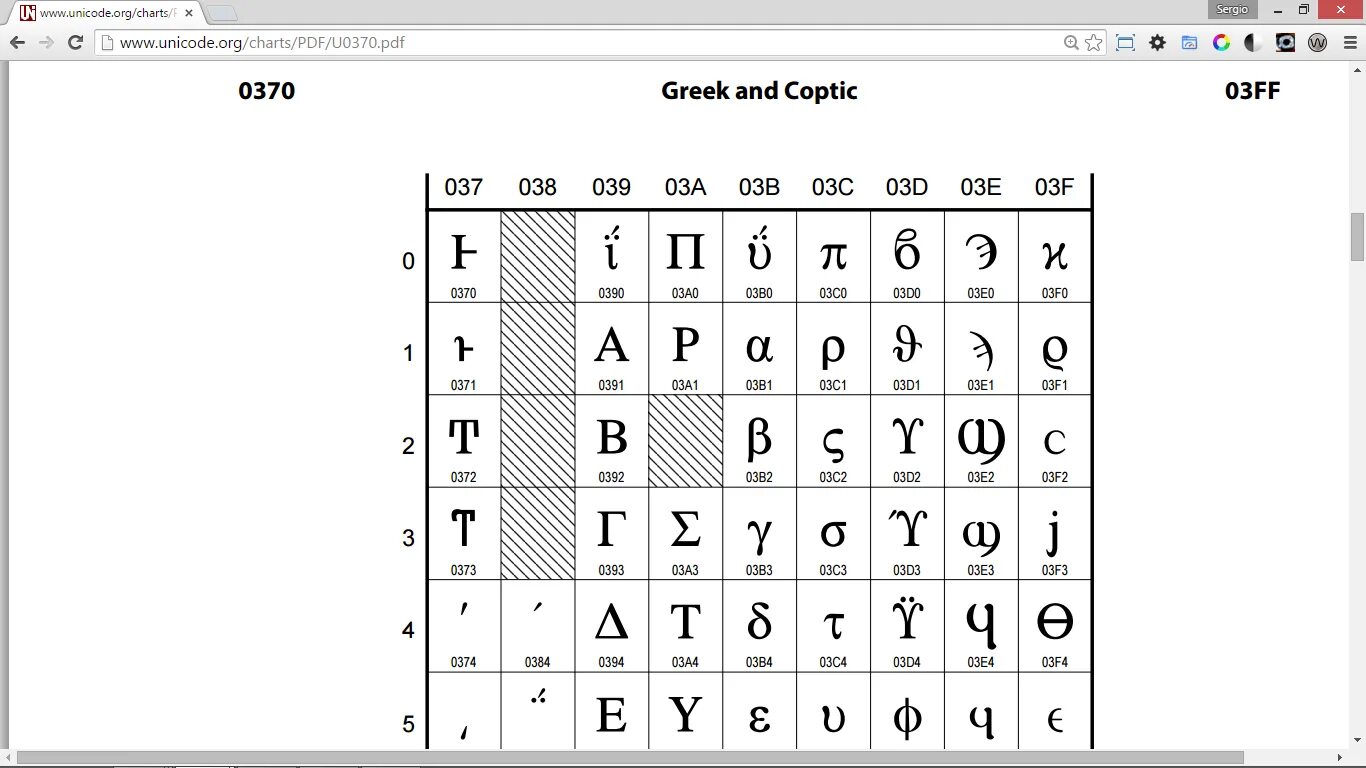
Task: Click the page icon beside the URL
Action: 106,42
